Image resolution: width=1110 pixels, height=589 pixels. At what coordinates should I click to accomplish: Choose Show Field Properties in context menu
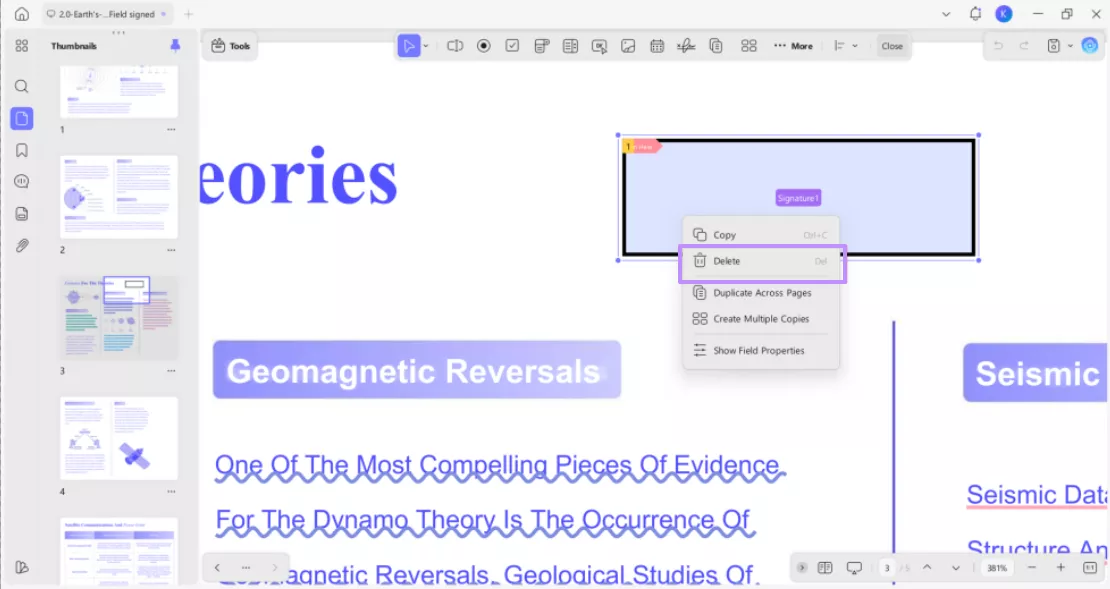click(x=761, y=350)
